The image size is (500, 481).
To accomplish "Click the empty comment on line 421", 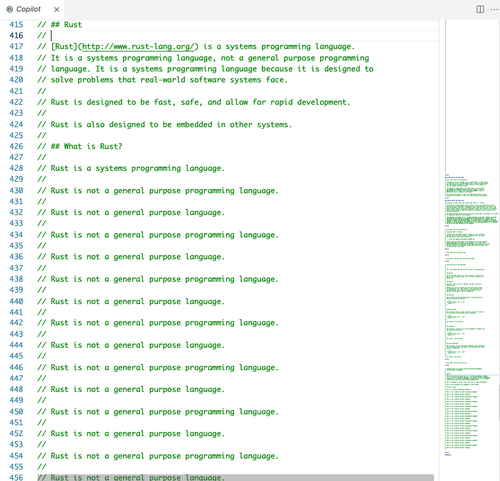I will click(42, 91).
